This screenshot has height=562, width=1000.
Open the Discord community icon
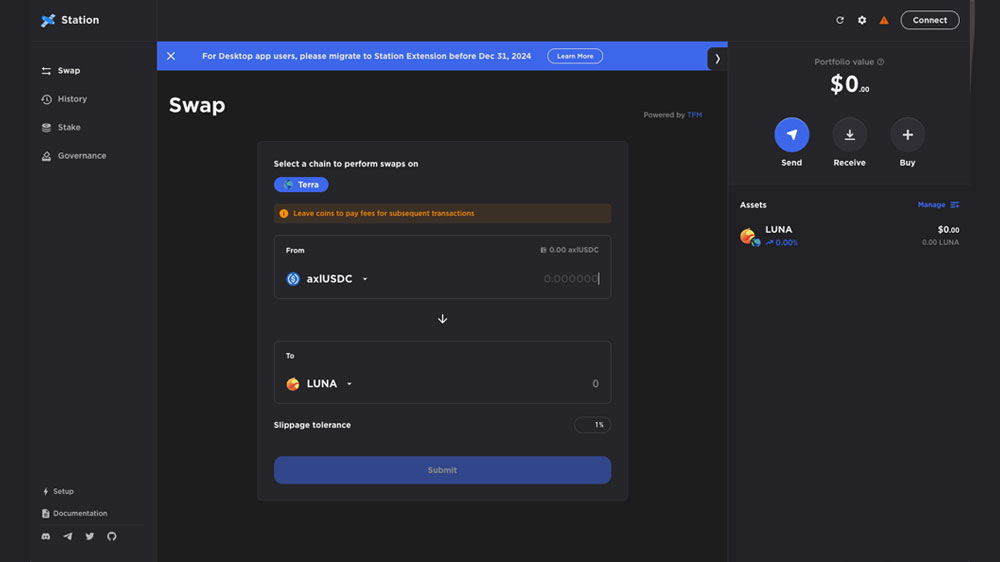pos(46,536)
